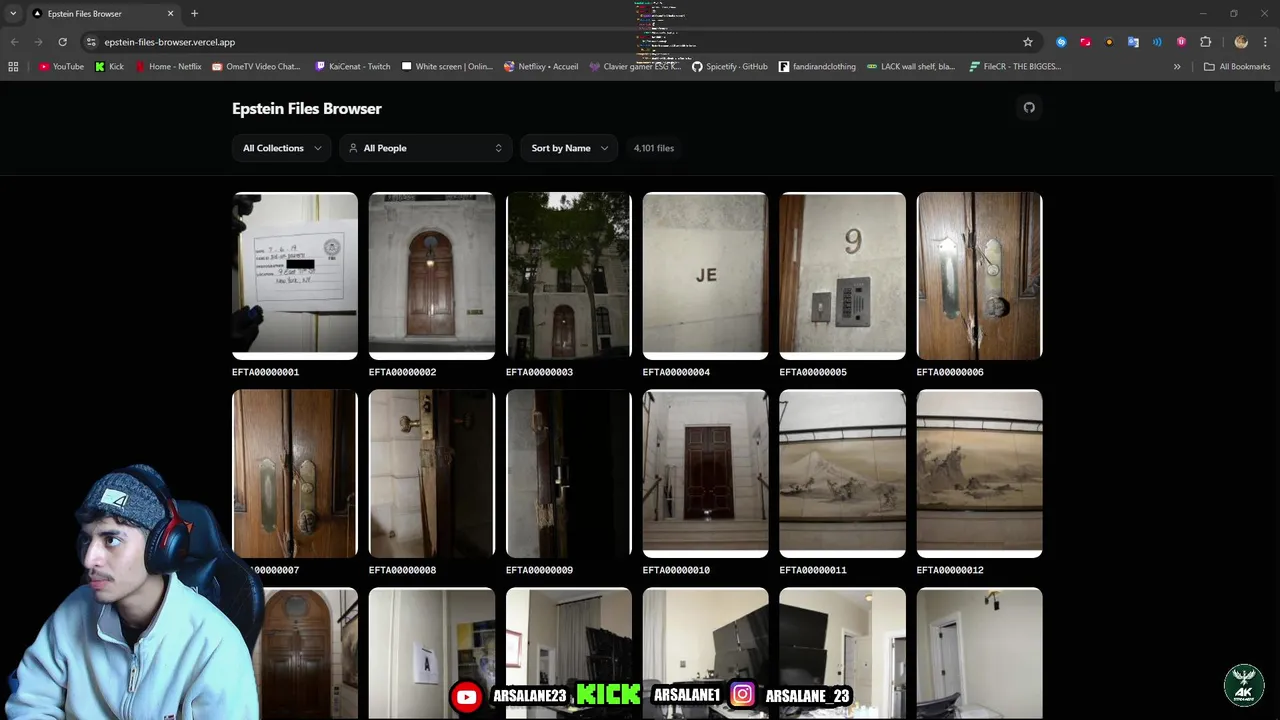Viewport: 1280px width, 720px height.
Task: Open thumbnail EFTA00000012
Action: (x=980, y=474)
